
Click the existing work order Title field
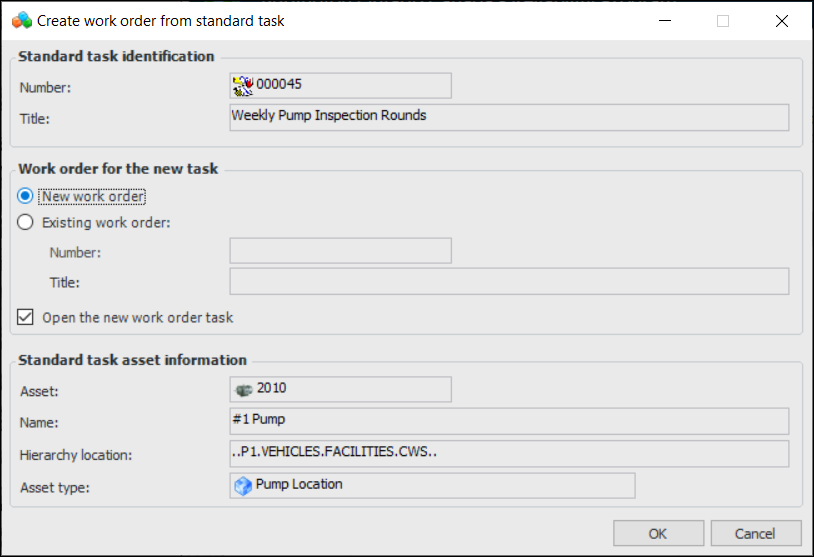[x=509, y=282]
